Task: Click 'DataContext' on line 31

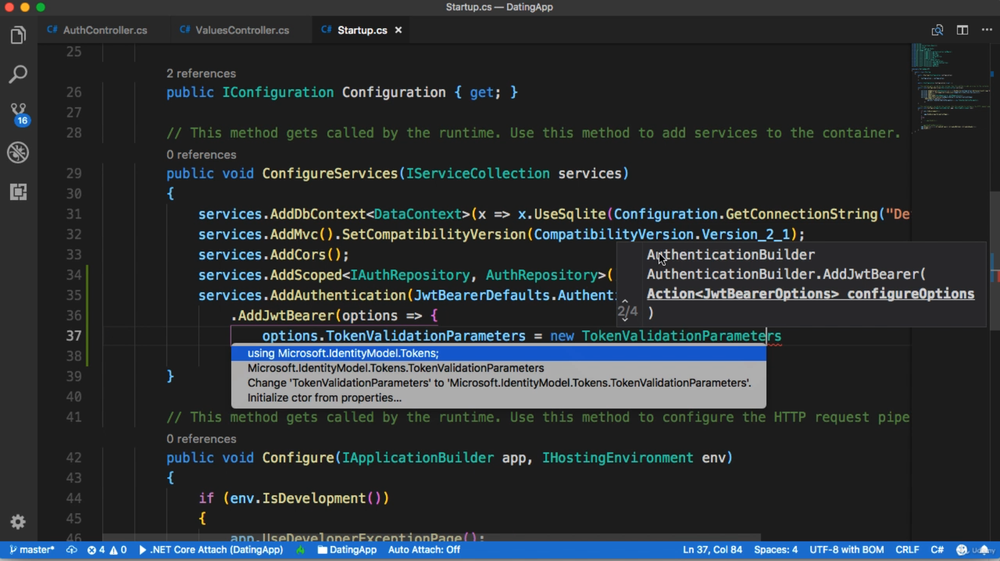Action: tap(417, 214)
